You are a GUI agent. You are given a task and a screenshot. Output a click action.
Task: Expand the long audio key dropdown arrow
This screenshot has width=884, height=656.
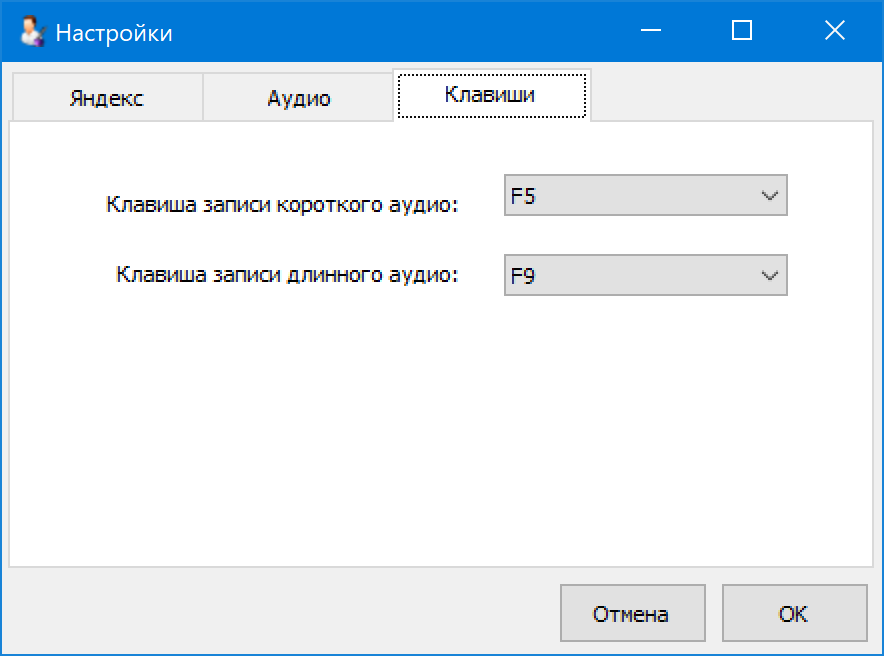(769, 275)
